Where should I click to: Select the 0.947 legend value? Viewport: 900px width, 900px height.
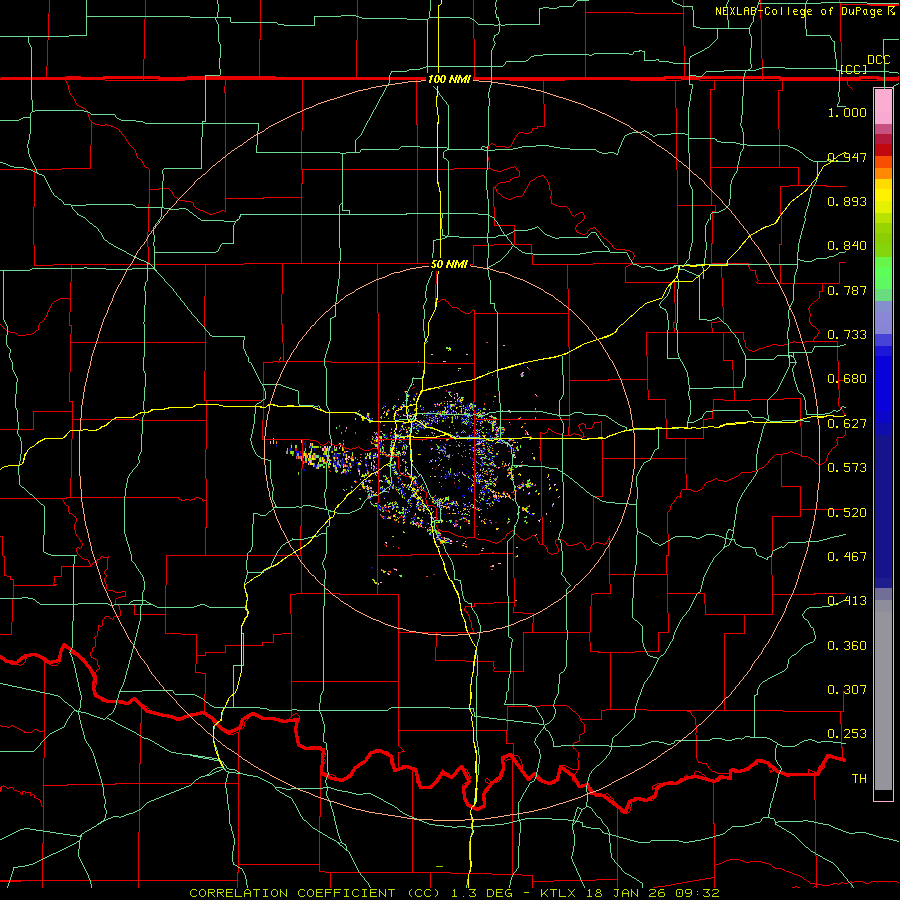point(847,157)
